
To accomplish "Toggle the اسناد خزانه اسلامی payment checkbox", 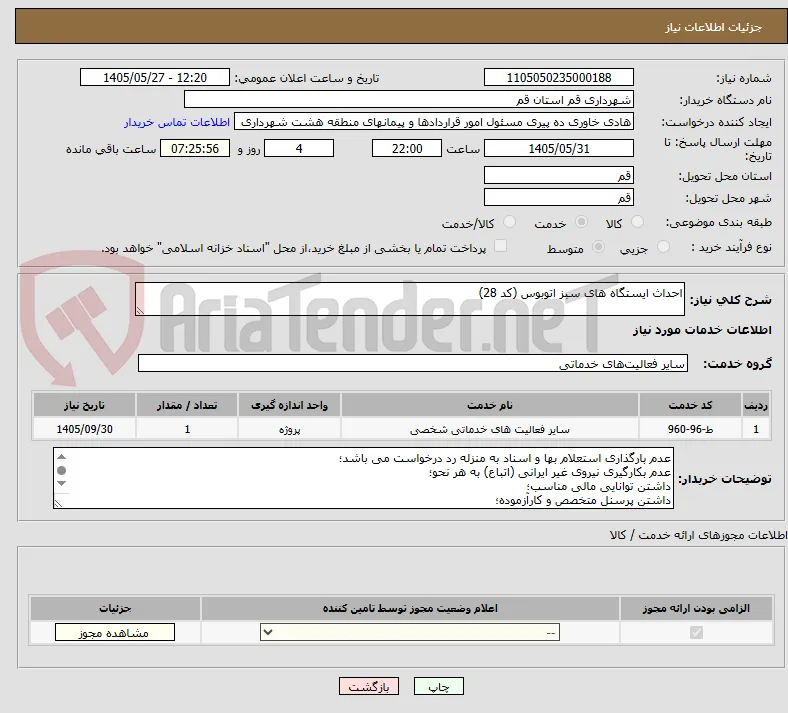I will 501,246.
